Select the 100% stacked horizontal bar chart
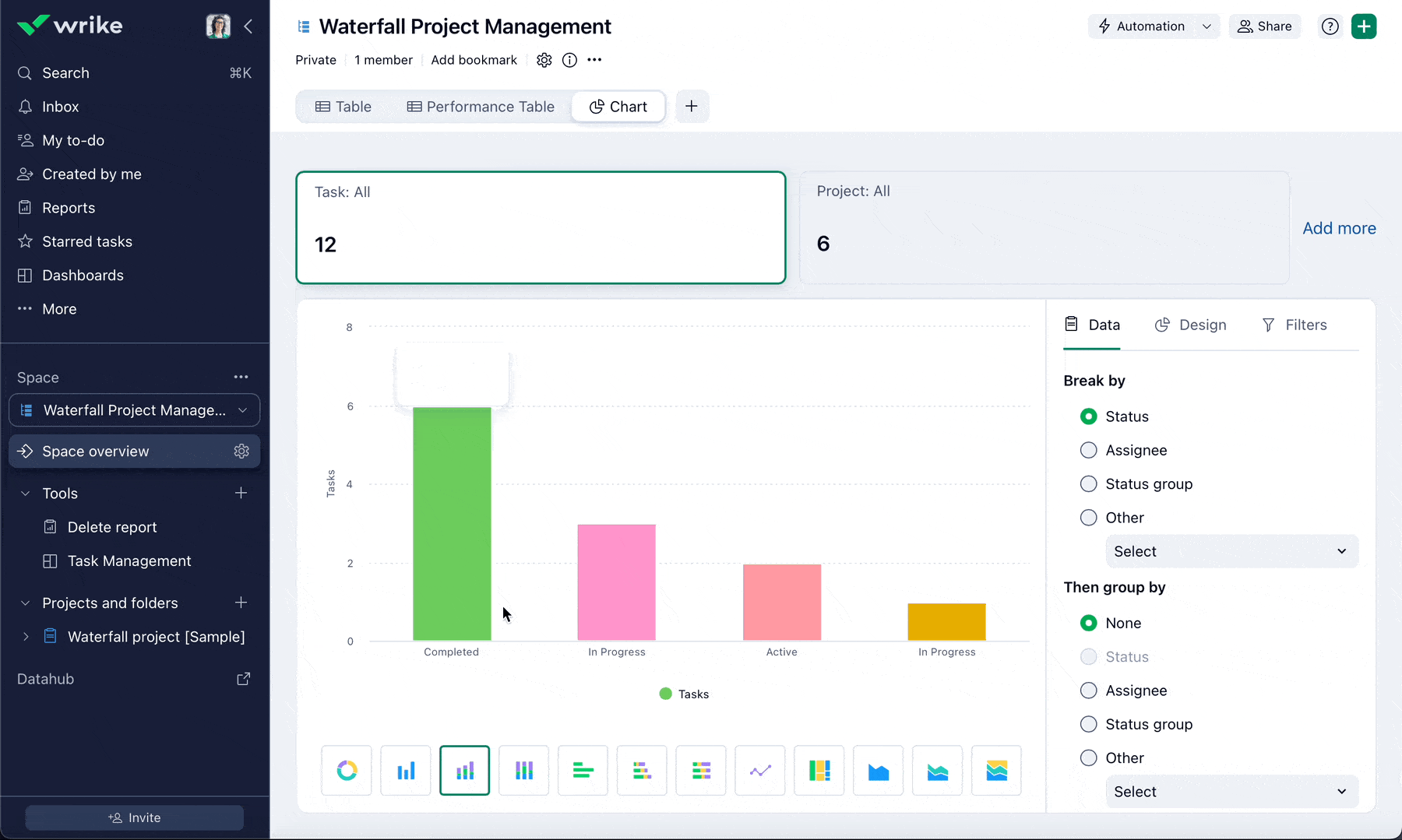1402x840 pixels. 701,771
